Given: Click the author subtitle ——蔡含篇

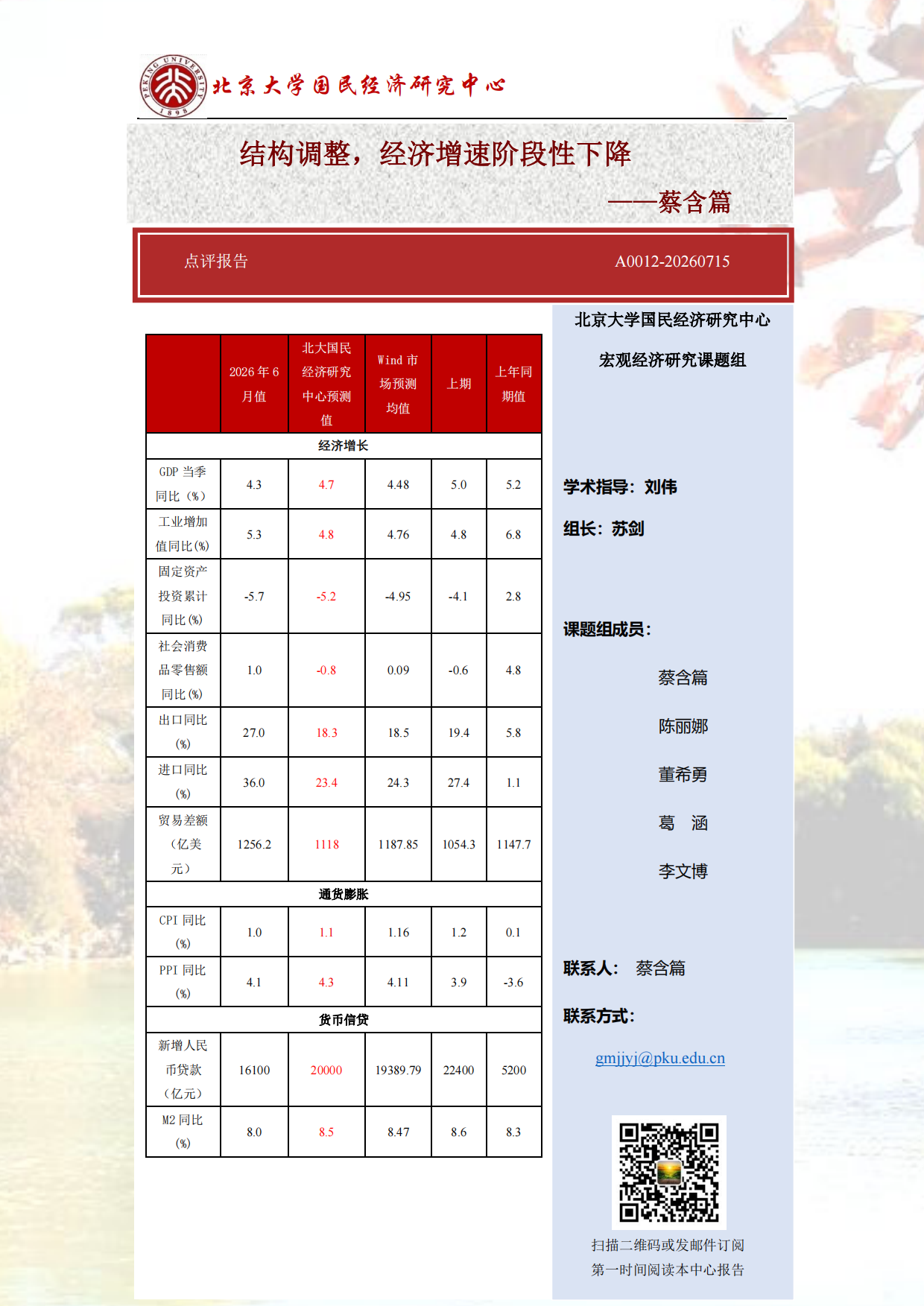Looking at the screenshot, I should pyautogui.click(x=670, y=202).
